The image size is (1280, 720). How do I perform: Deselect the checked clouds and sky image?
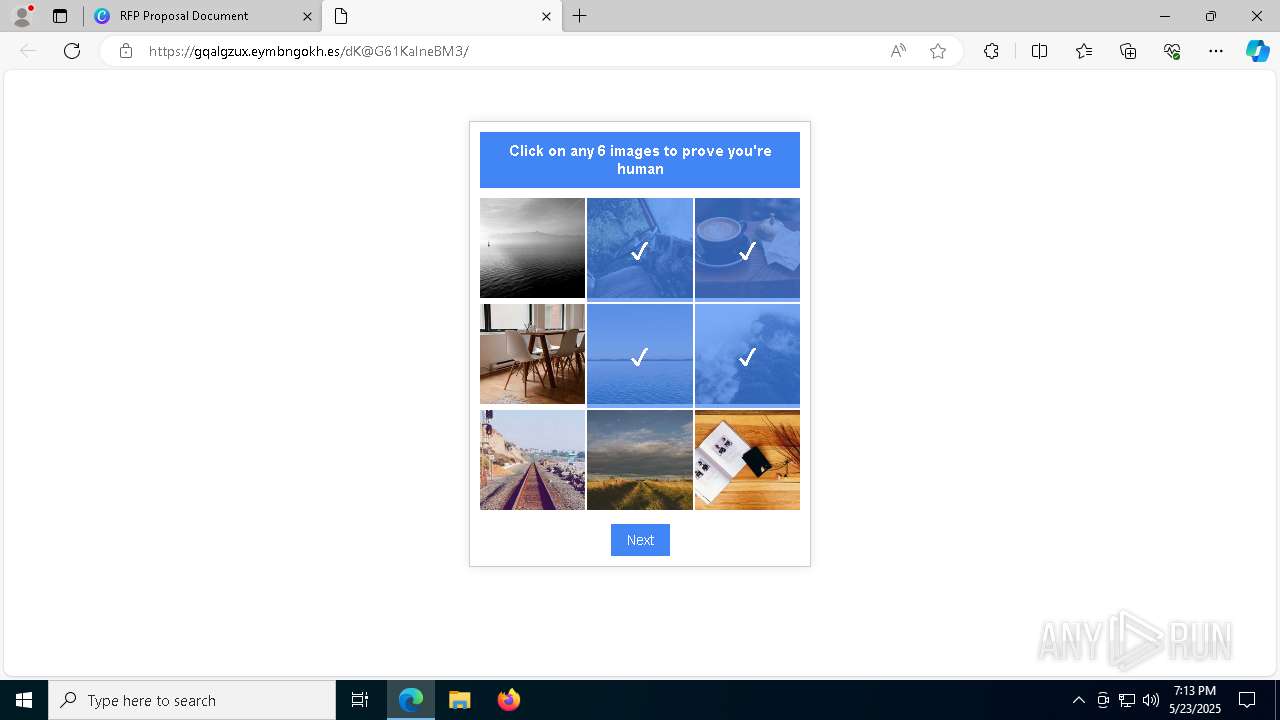pos(747,354)
